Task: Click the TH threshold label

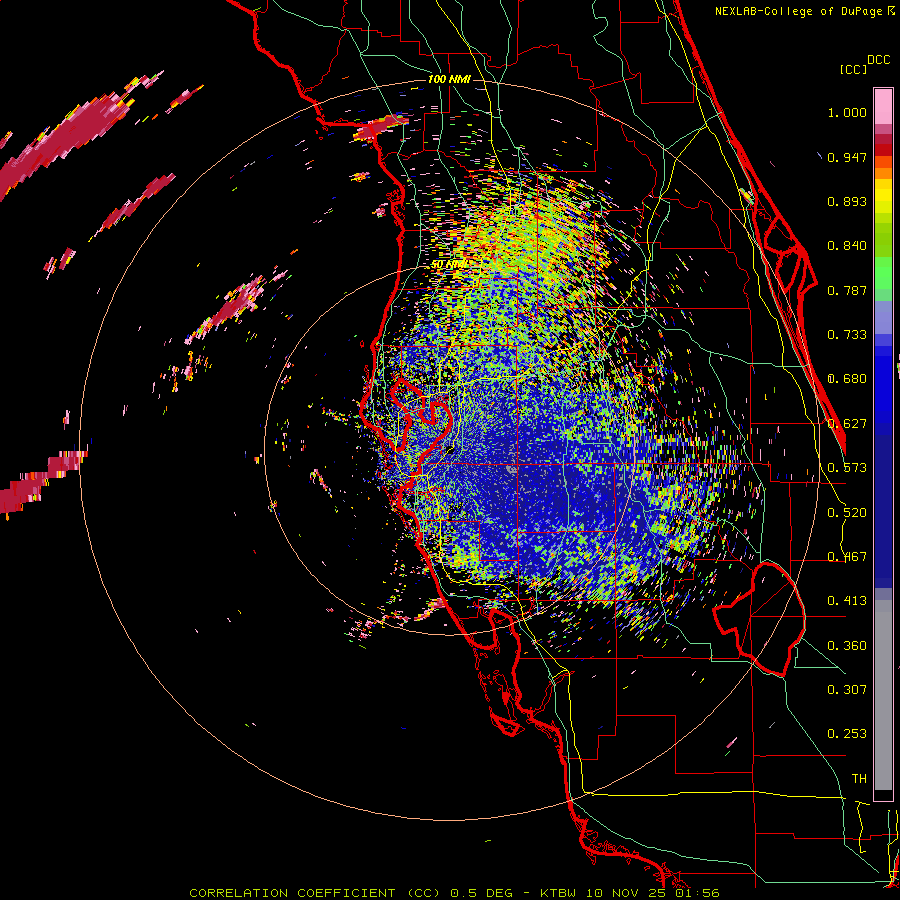Action: coord(859,779)
